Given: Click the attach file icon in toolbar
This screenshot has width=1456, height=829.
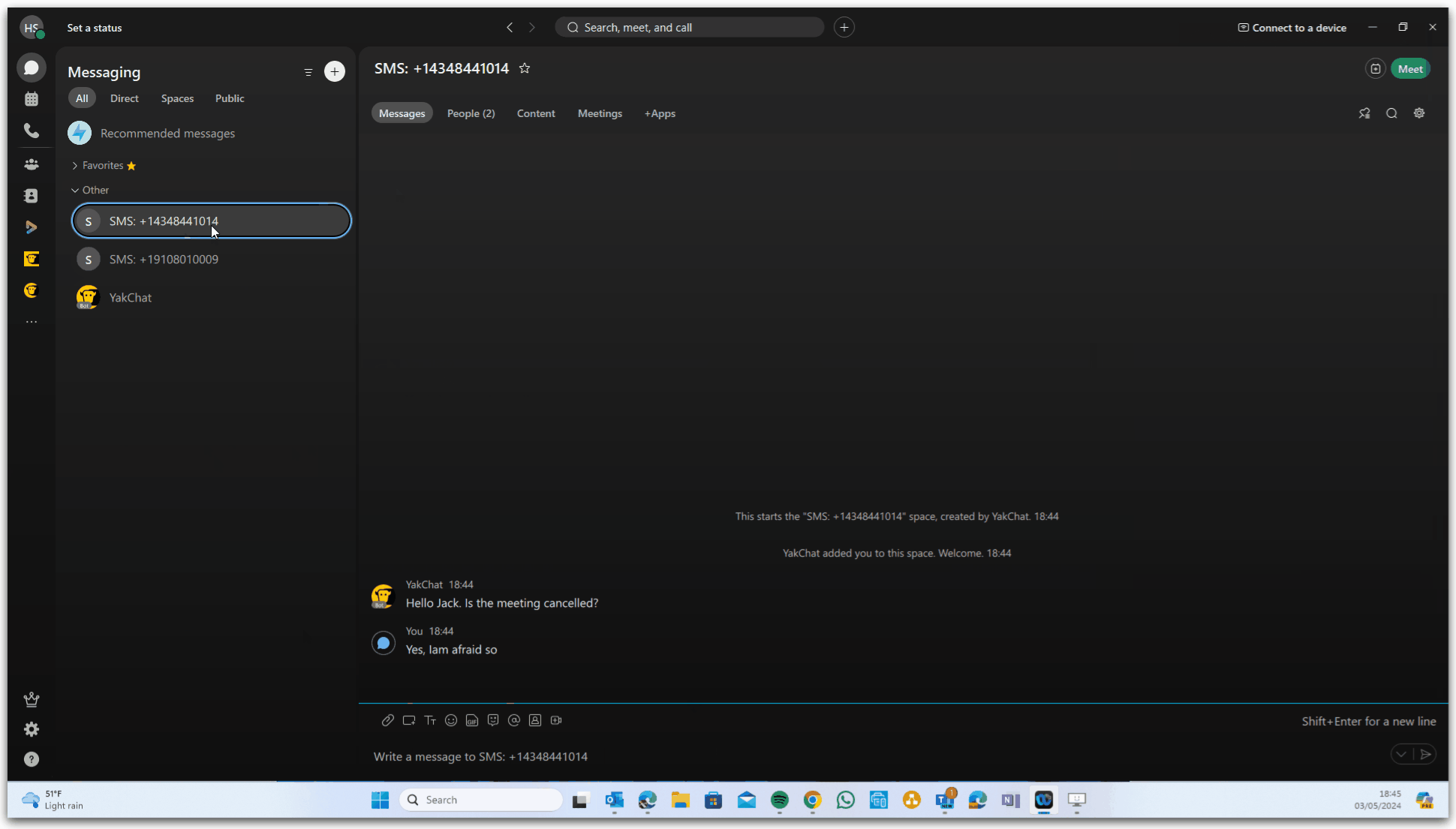Looking at the screenshot, I should [387, 720].
